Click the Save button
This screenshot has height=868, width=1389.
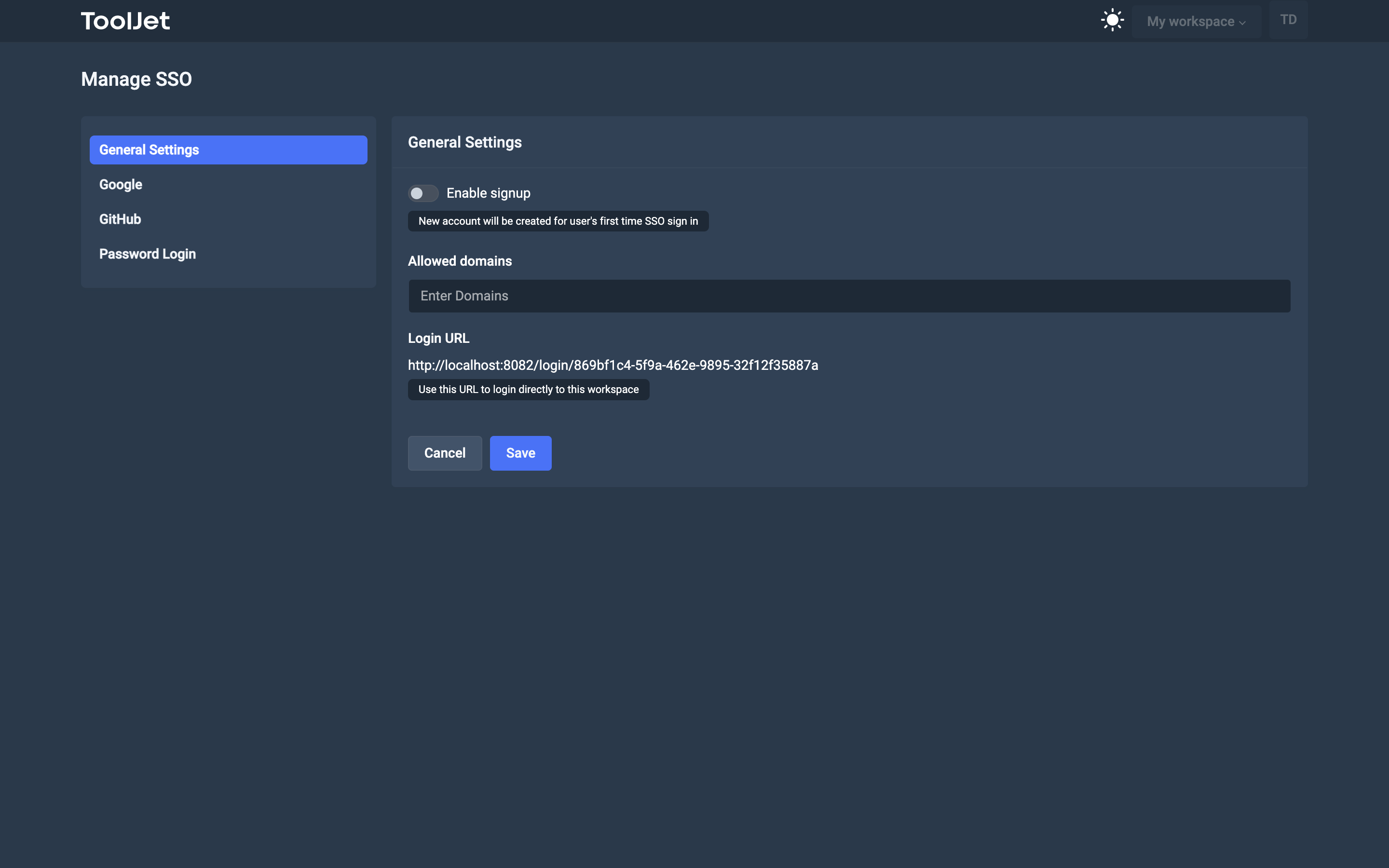pyautogui.click(x=520, y=453)
